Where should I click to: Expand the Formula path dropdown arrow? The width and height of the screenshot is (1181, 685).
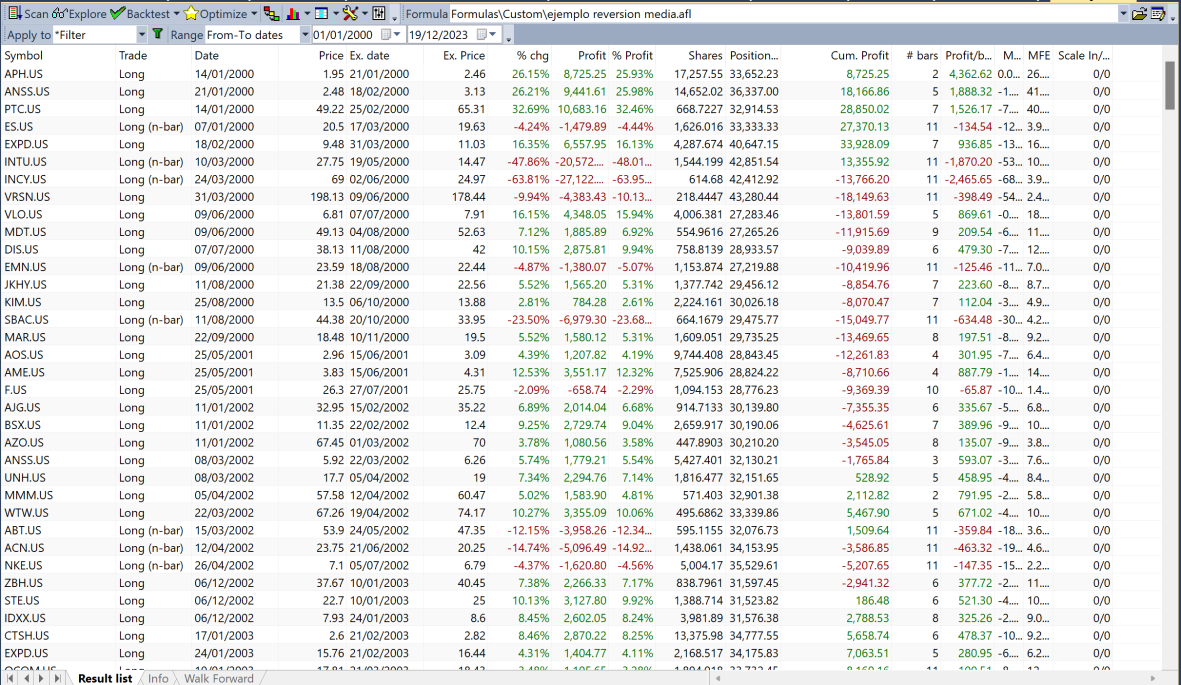(x=1123, y=14)
